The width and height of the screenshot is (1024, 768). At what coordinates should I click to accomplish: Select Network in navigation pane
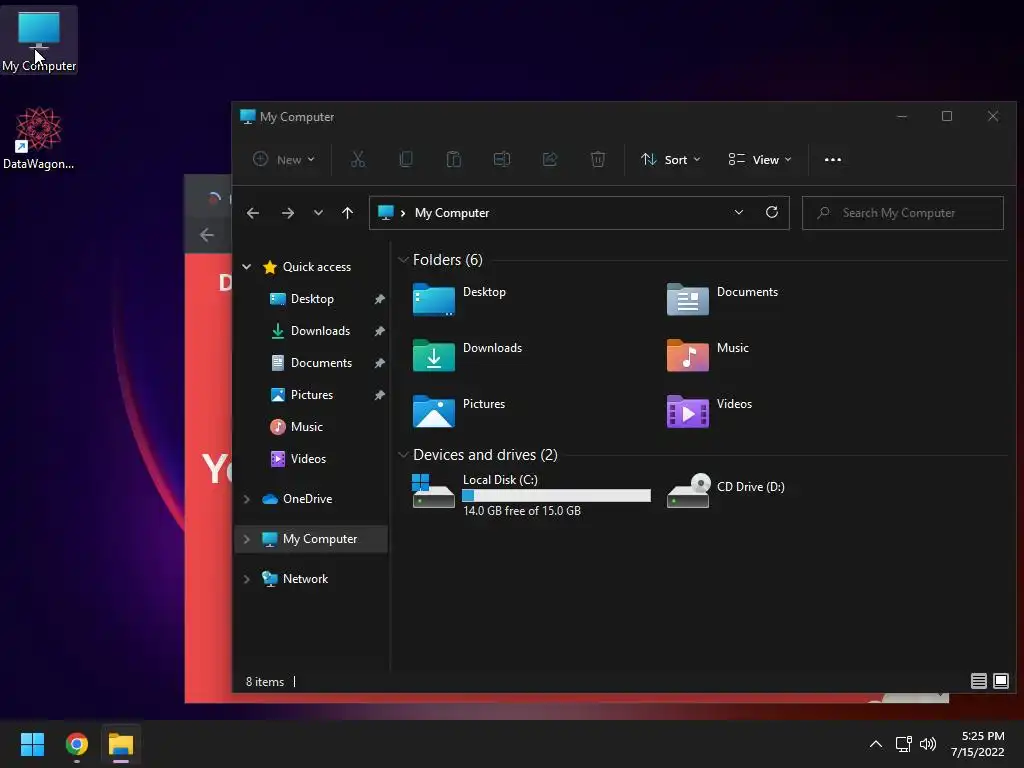pos(305,579)
